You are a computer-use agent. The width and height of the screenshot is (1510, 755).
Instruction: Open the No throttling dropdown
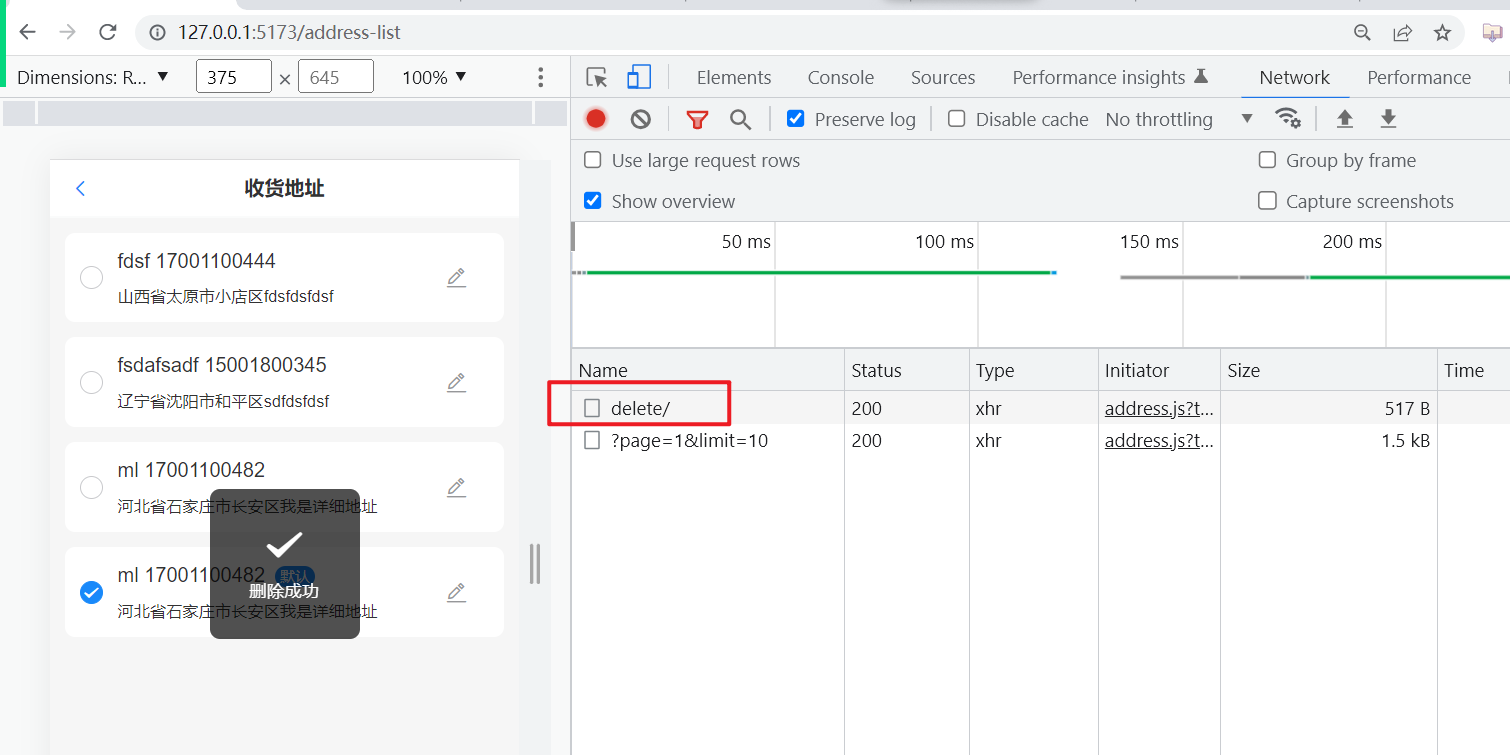1179,119
